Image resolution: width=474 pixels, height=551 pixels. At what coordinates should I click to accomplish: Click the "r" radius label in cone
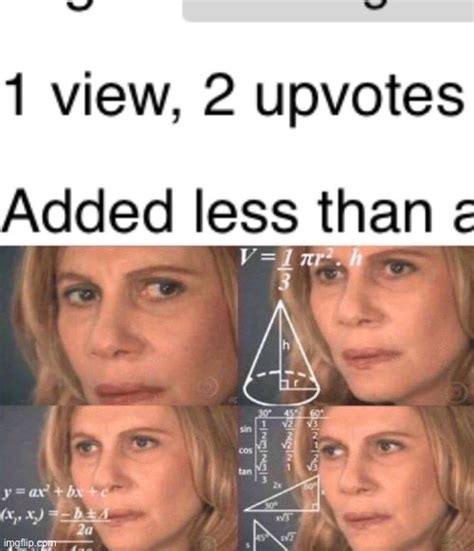click(297, 382)
